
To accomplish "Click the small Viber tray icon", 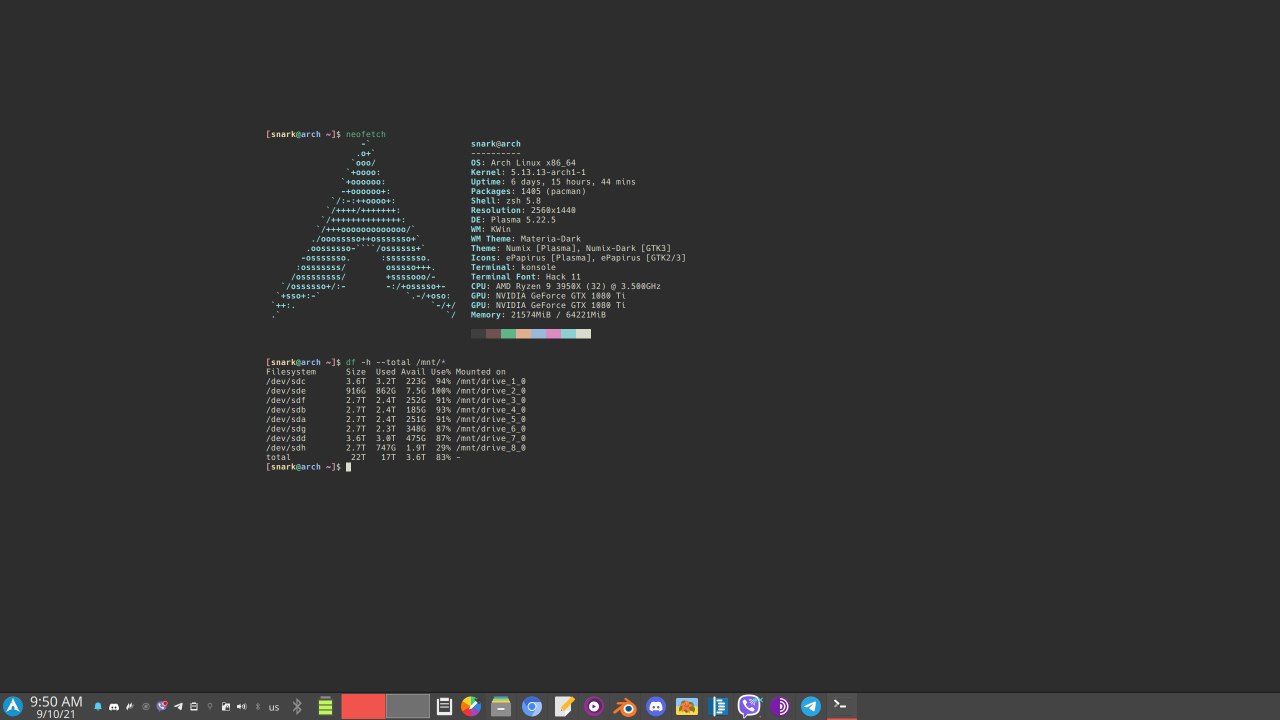I will pos(162,706).
